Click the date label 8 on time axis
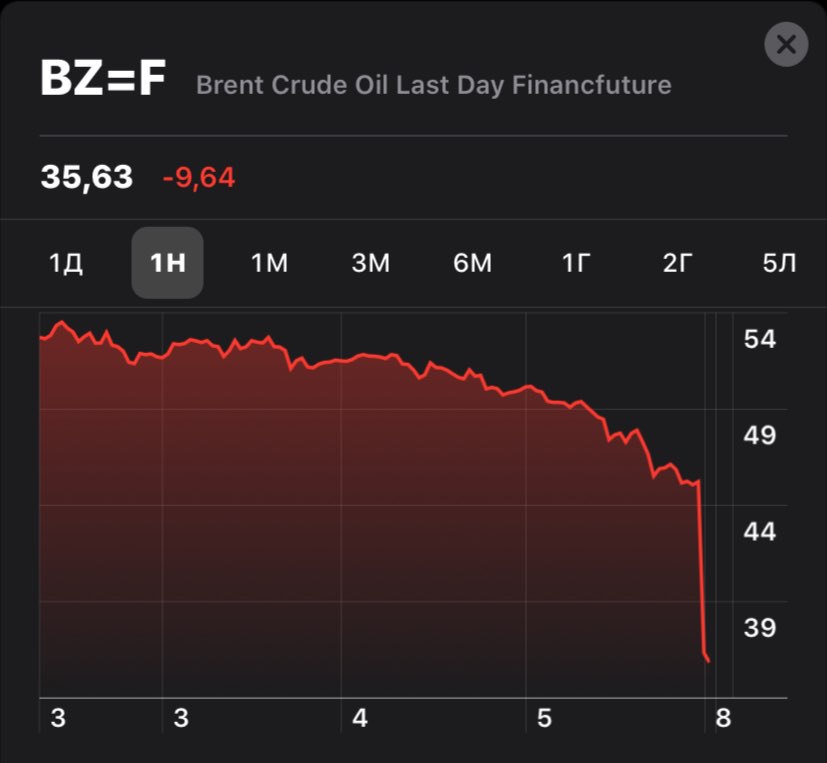Viewport: 827px width, 763px height. click(x=723, y=718)
